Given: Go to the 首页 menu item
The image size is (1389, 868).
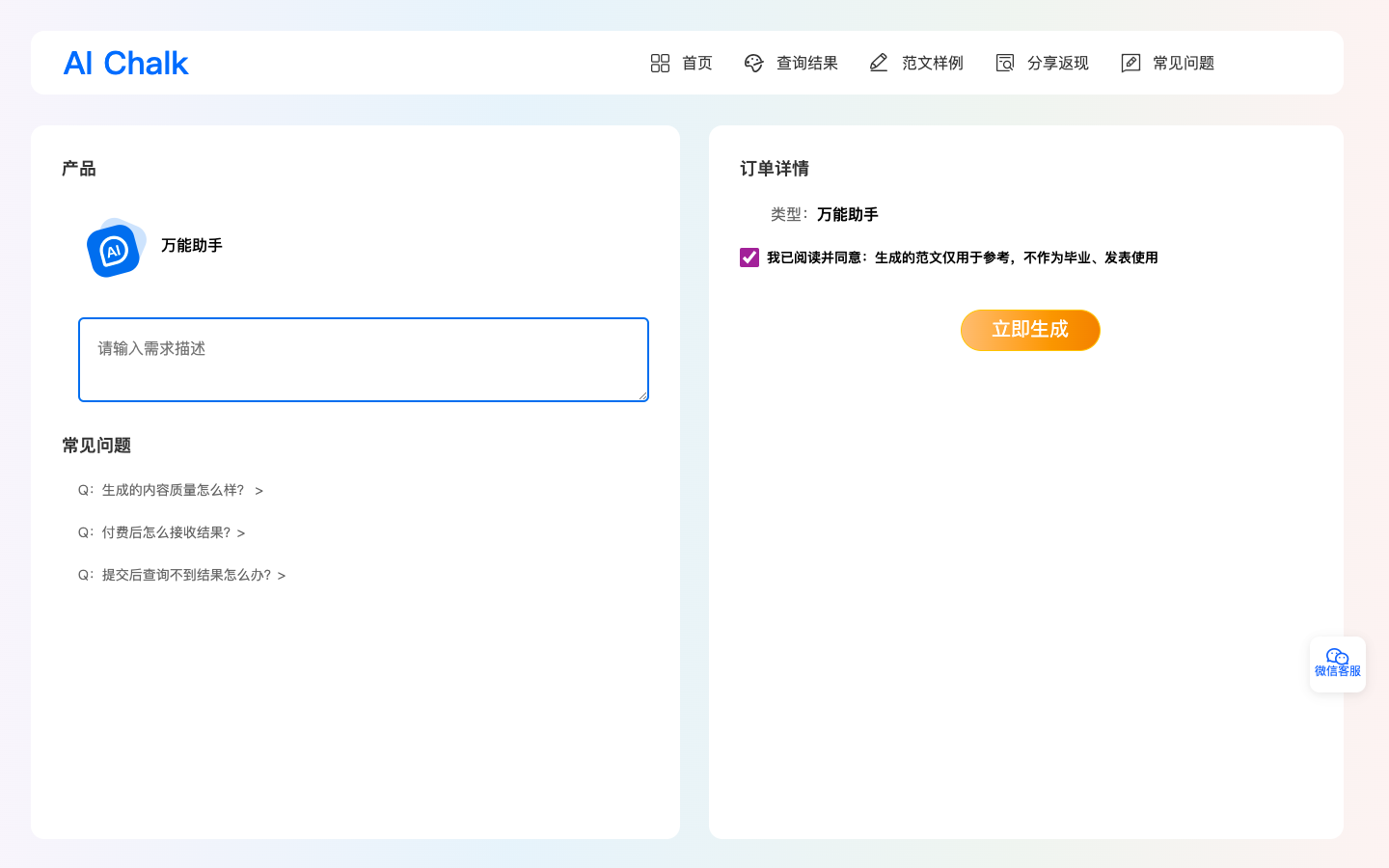Looking at the screenshot, I should pyautogui.click(x=696, y=63).
